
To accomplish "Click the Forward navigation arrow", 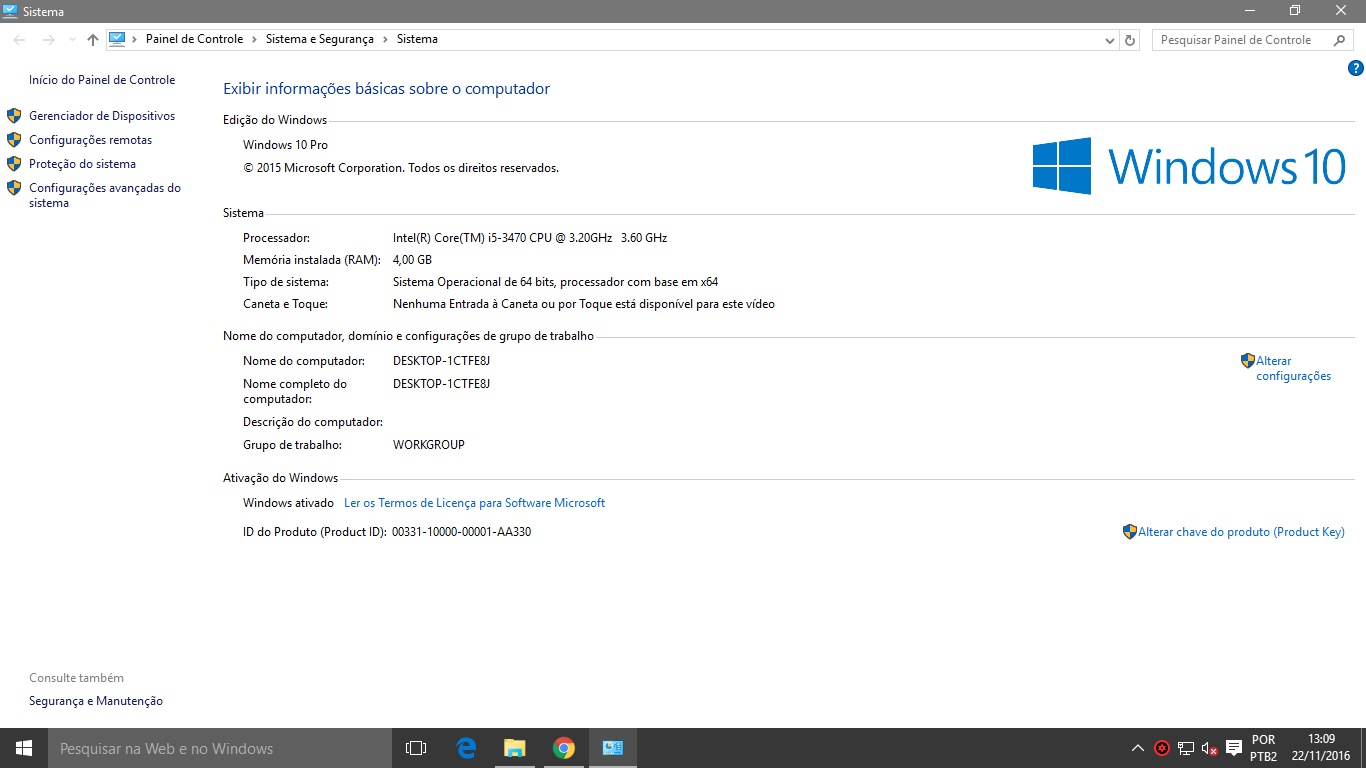I will point(48,40).
